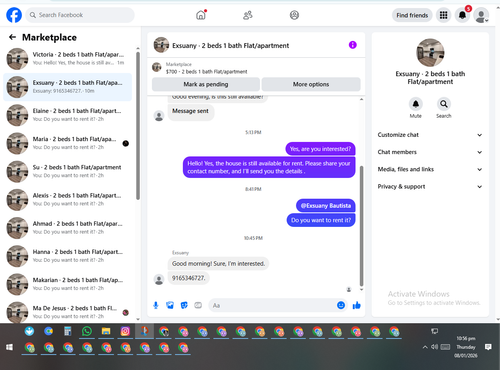Open the account profile menu
Viewport: 500px width, 370px height.
(x=481, y=15)
